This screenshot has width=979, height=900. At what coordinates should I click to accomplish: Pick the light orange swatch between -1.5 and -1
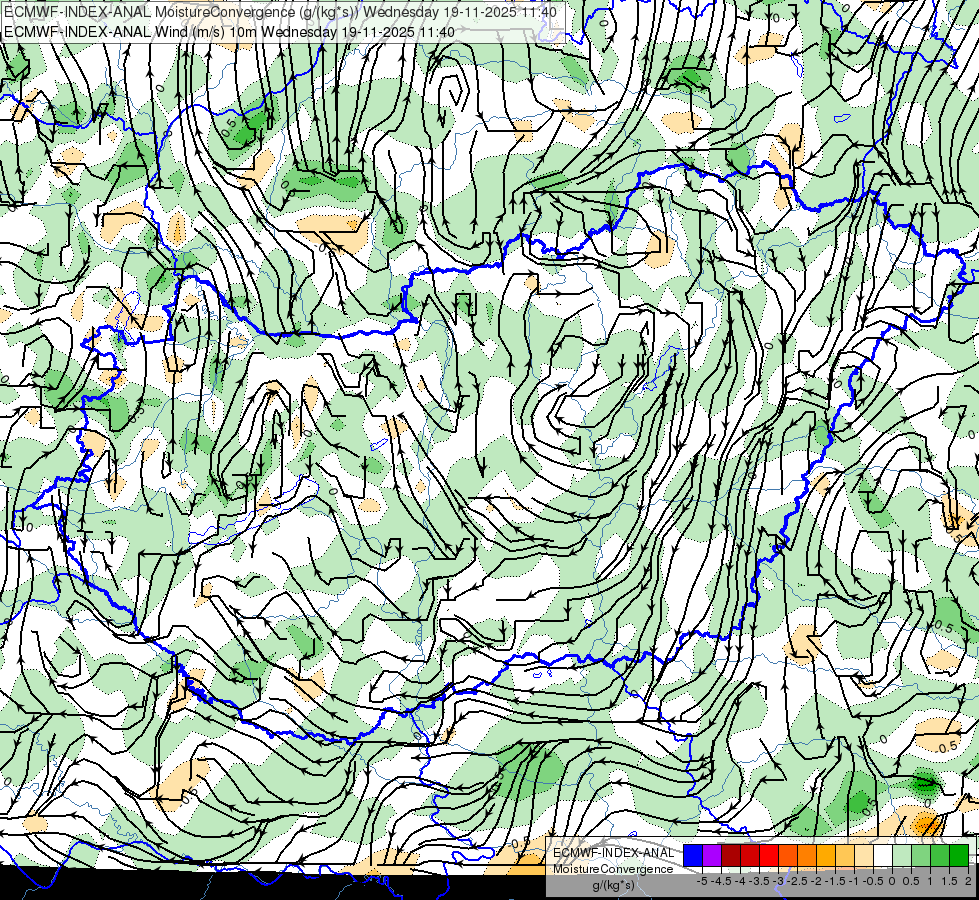(x=845, y=855)
